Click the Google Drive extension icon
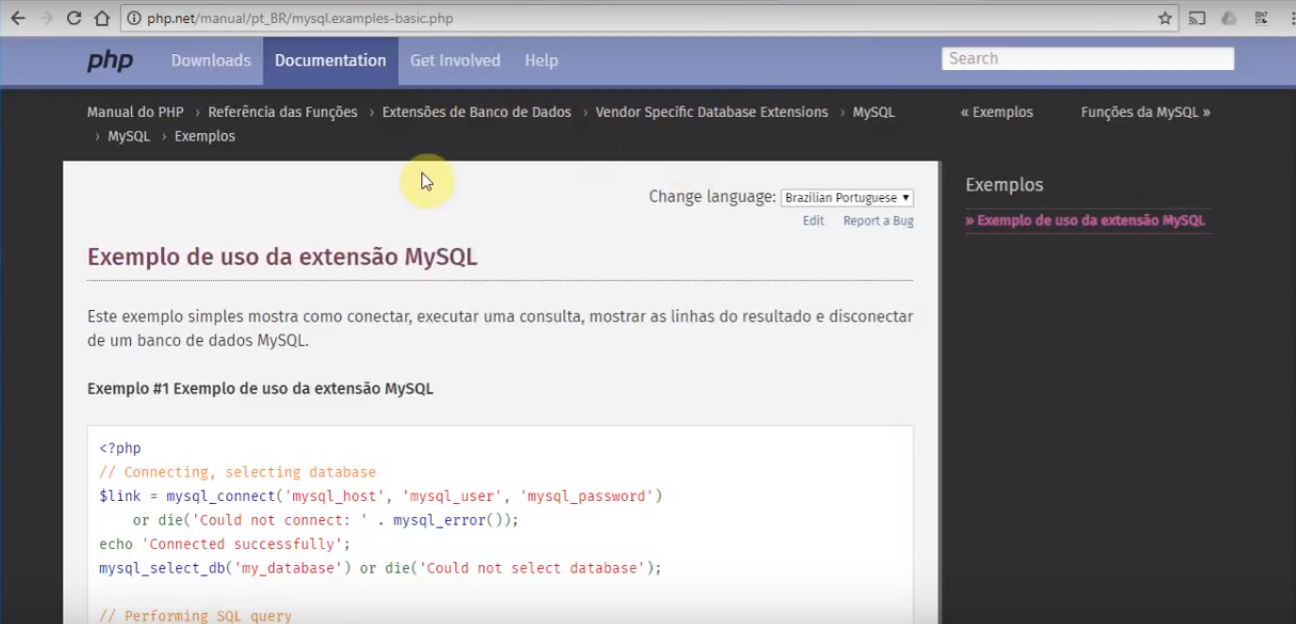The image size is (1296, 624). pyautogui.click(x=1229, y=18)
